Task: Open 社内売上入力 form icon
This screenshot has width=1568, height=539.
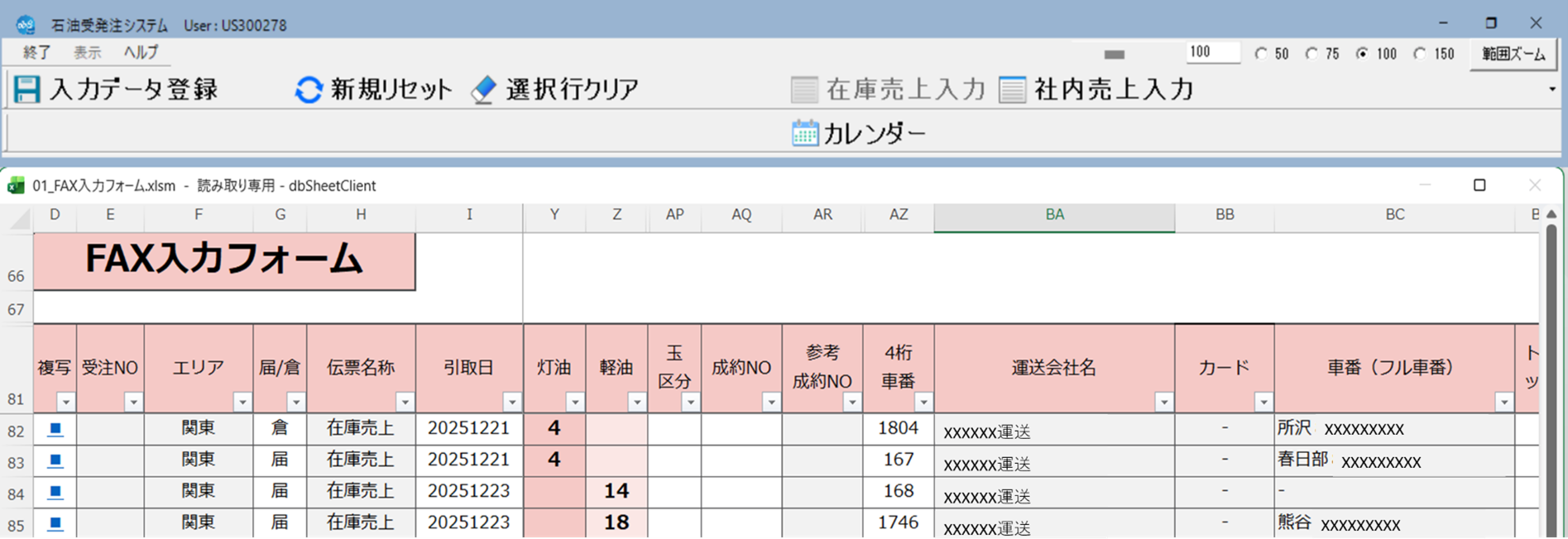Action: [x=1012, y=89]
